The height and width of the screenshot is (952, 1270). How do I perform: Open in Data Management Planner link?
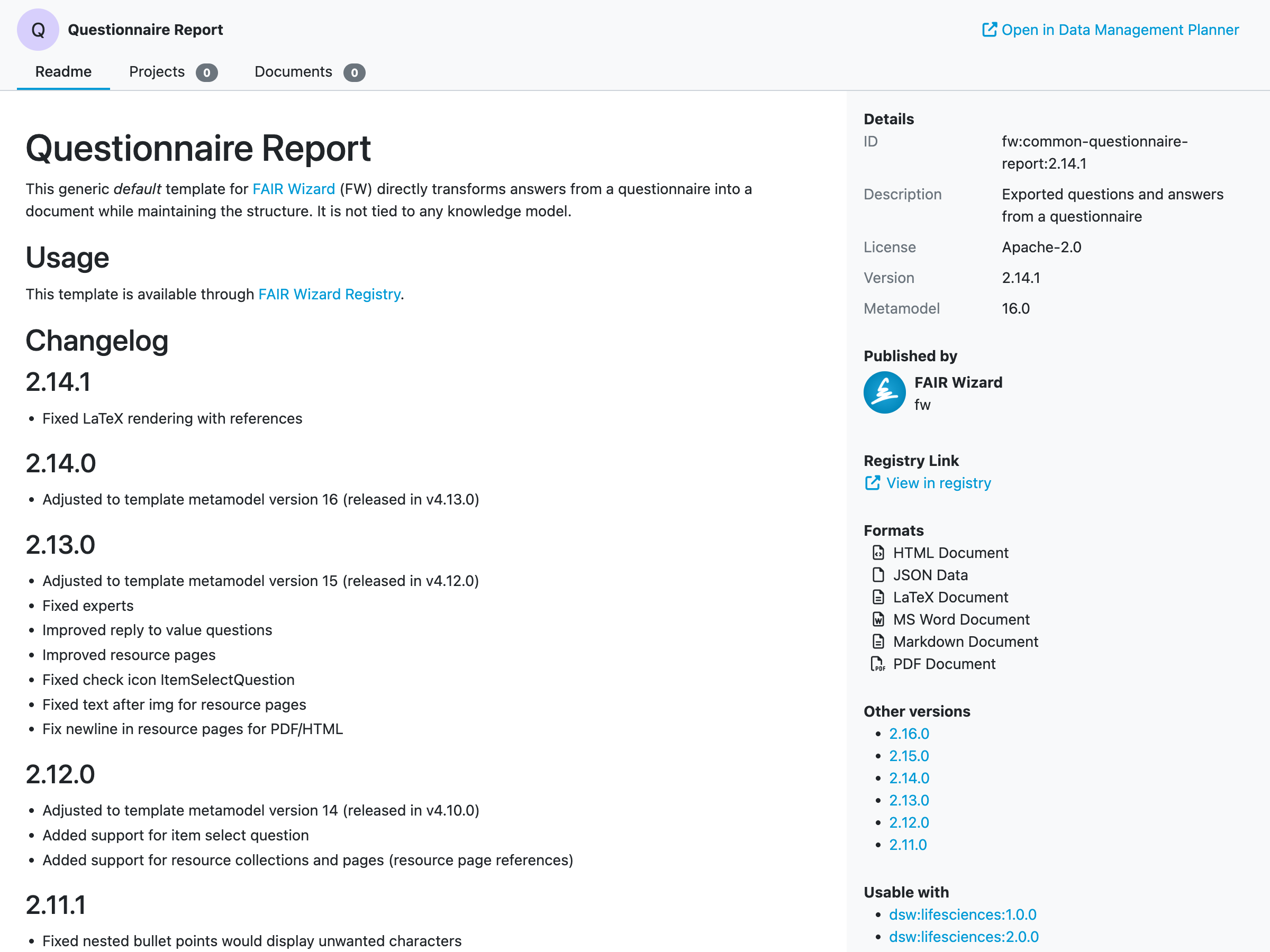click(1110, 29)
